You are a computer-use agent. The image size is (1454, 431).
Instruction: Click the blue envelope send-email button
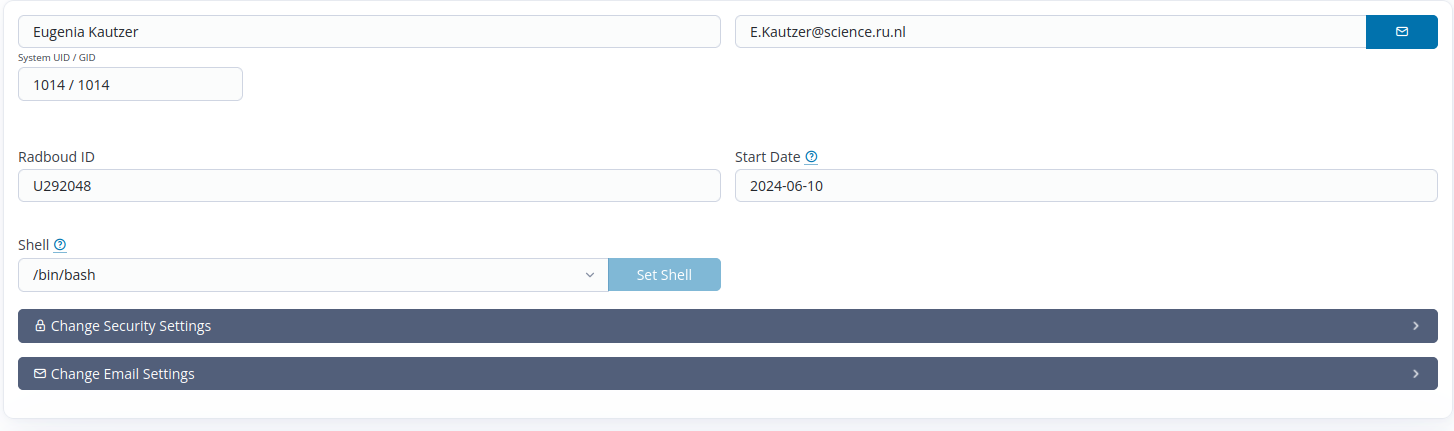pyautogui.click(x=1401, y=32)
